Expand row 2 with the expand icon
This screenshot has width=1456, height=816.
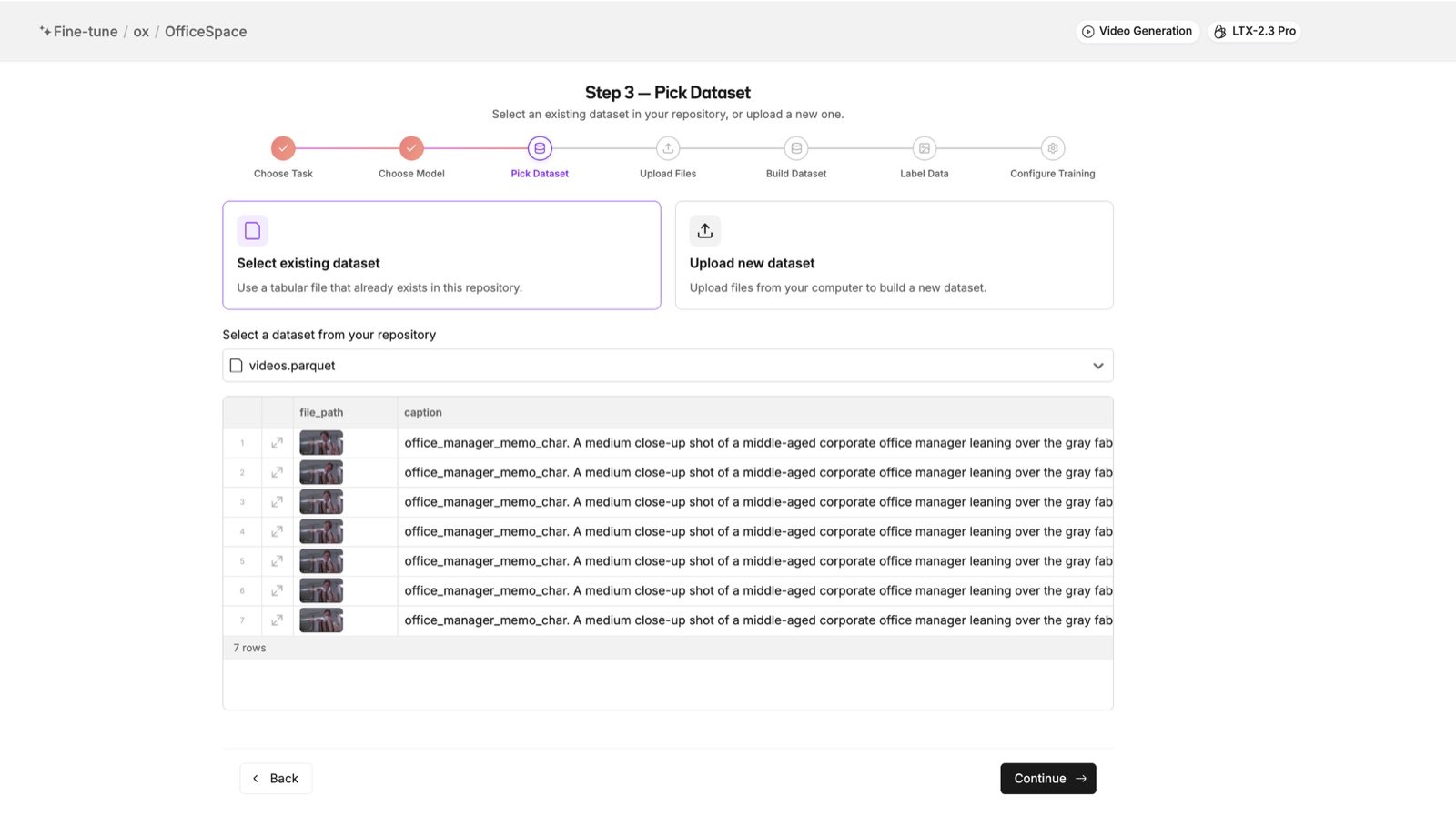(277, 472)
